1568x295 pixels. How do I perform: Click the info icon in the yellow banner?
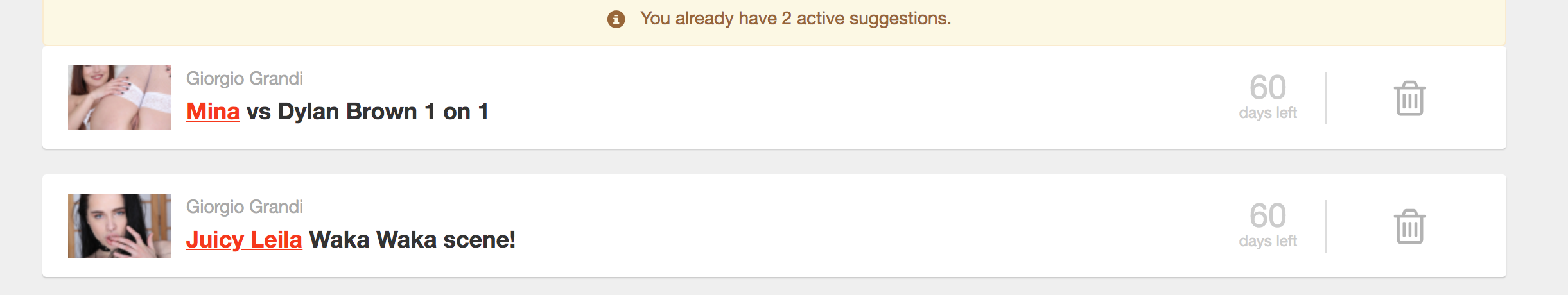pyautogui.click(x=616, y=19)
